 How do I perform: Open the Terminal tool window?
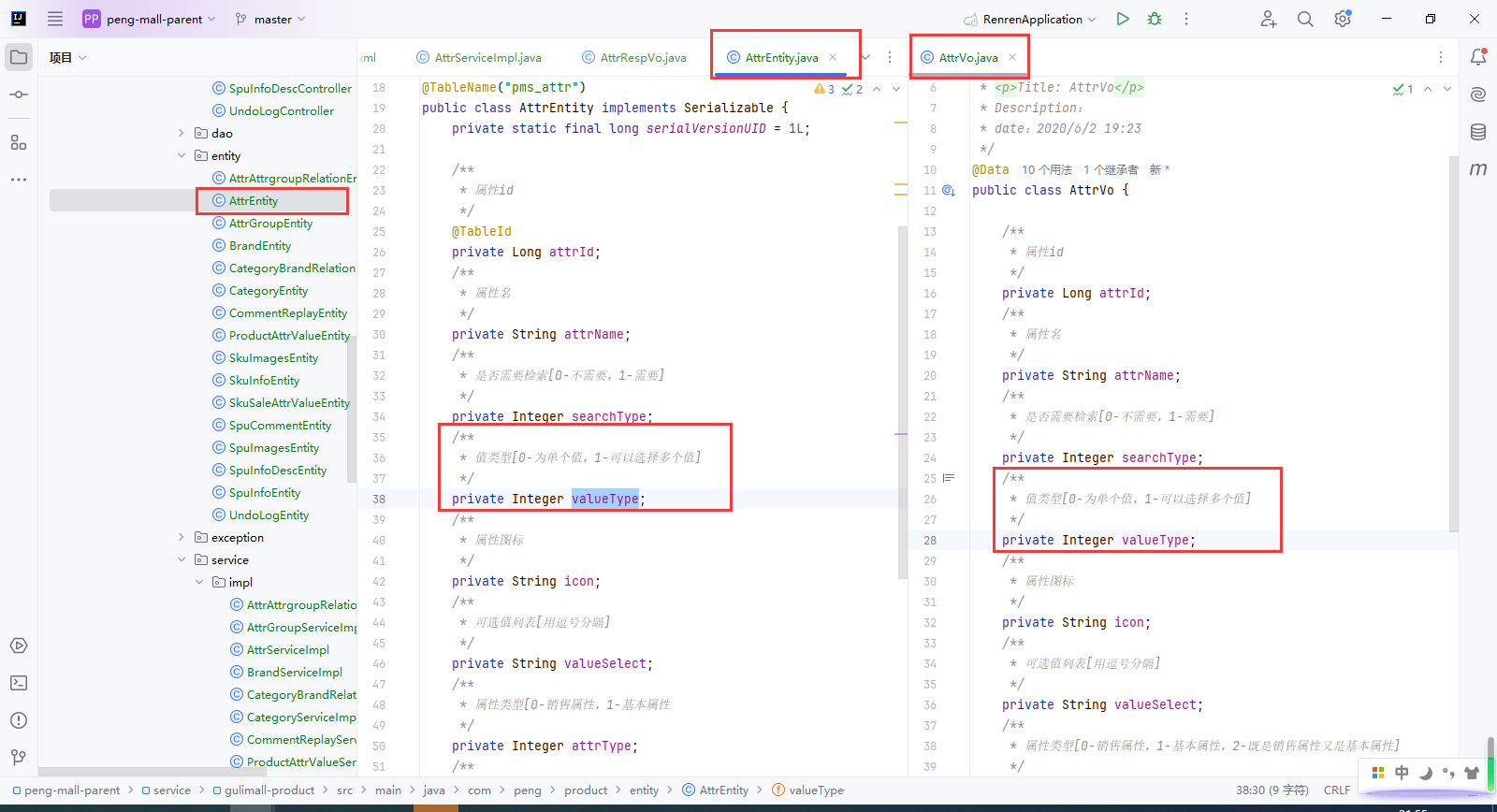[19, 683]
